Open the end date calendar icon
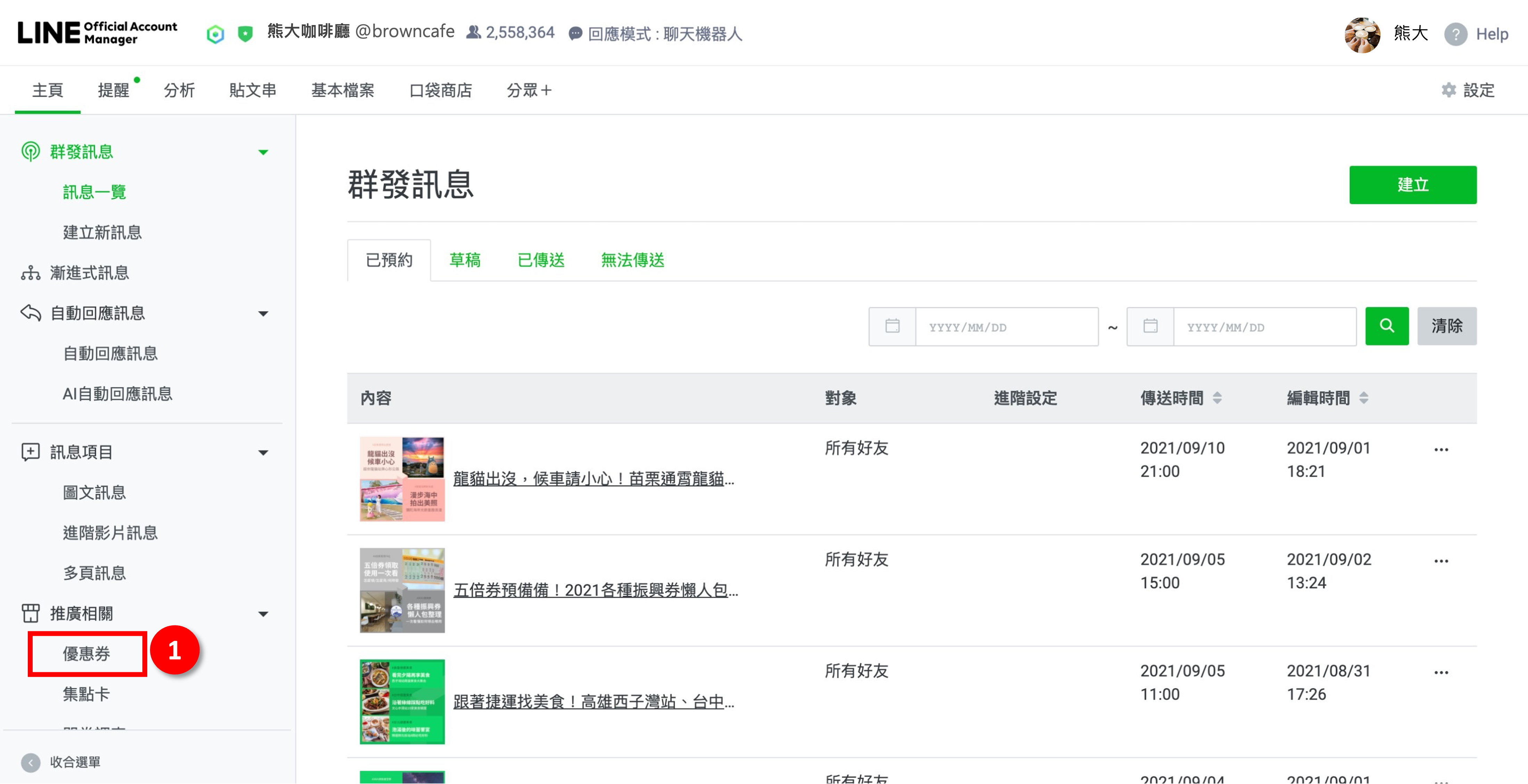The height and width of the screenshot is (784, 1528). (x=1150, y=326)
